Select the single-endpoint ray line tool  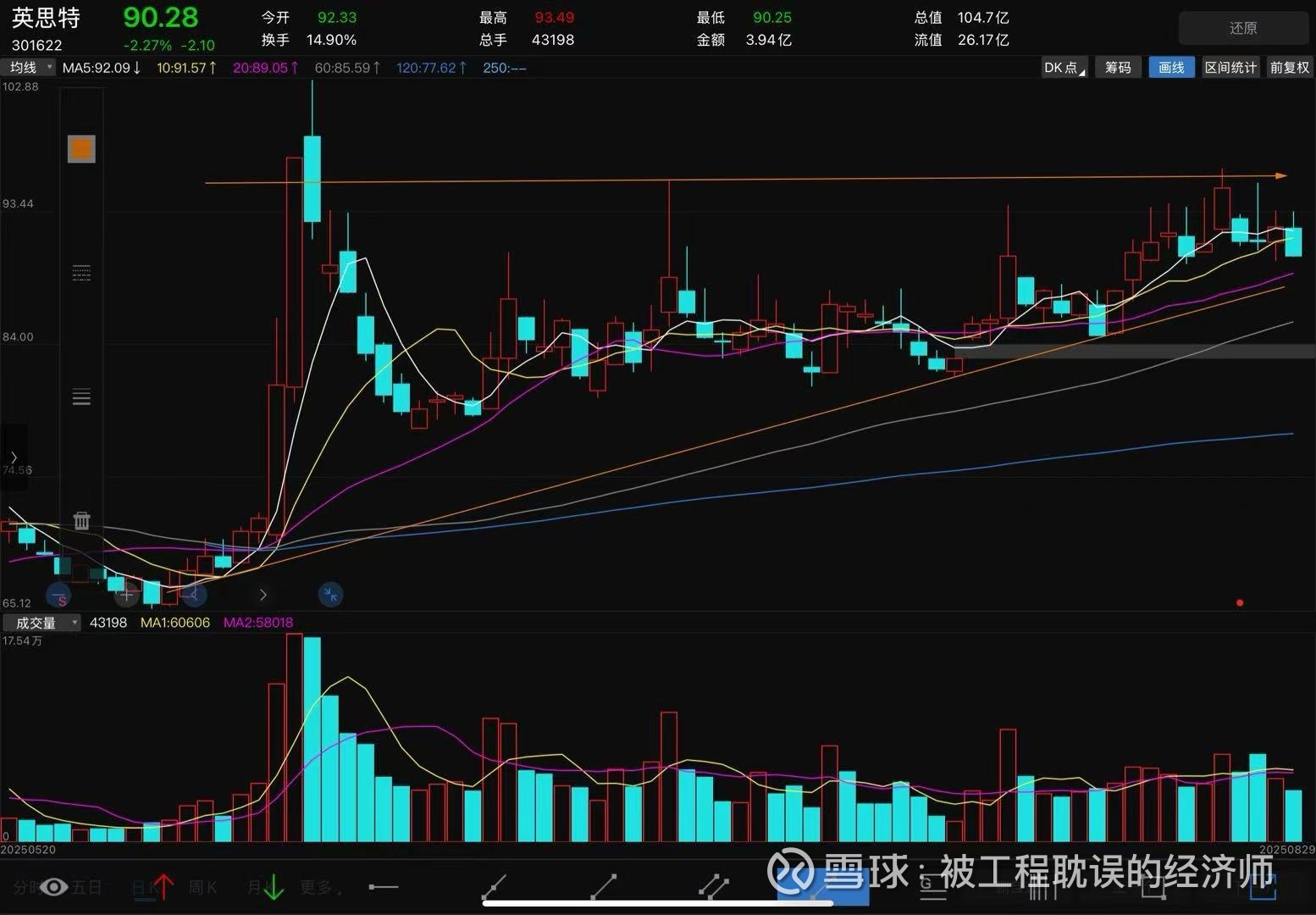(x=494, y=887)
